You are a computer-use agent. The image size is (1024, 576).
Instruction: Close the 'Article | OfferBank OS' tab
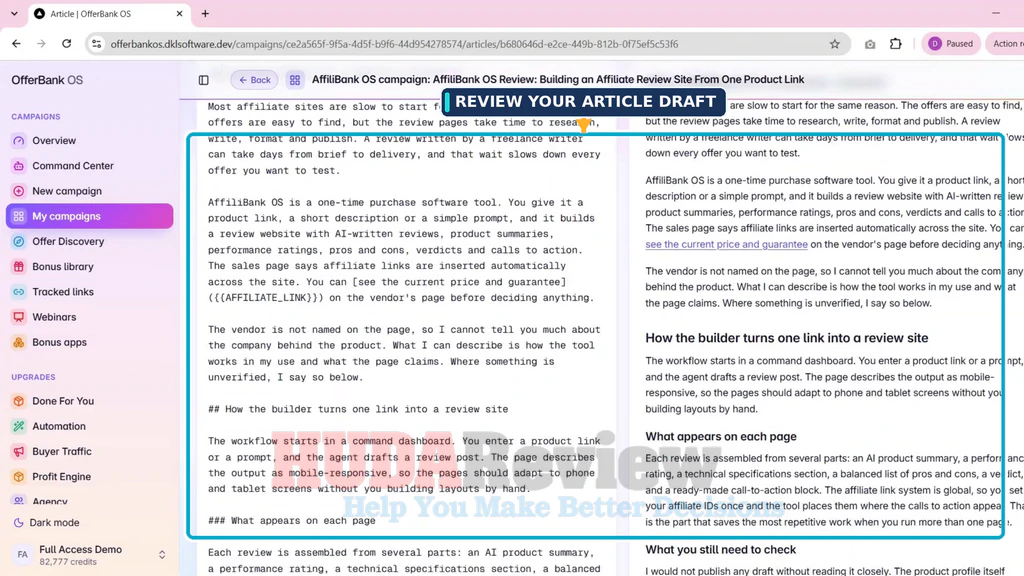pos(180,14)
